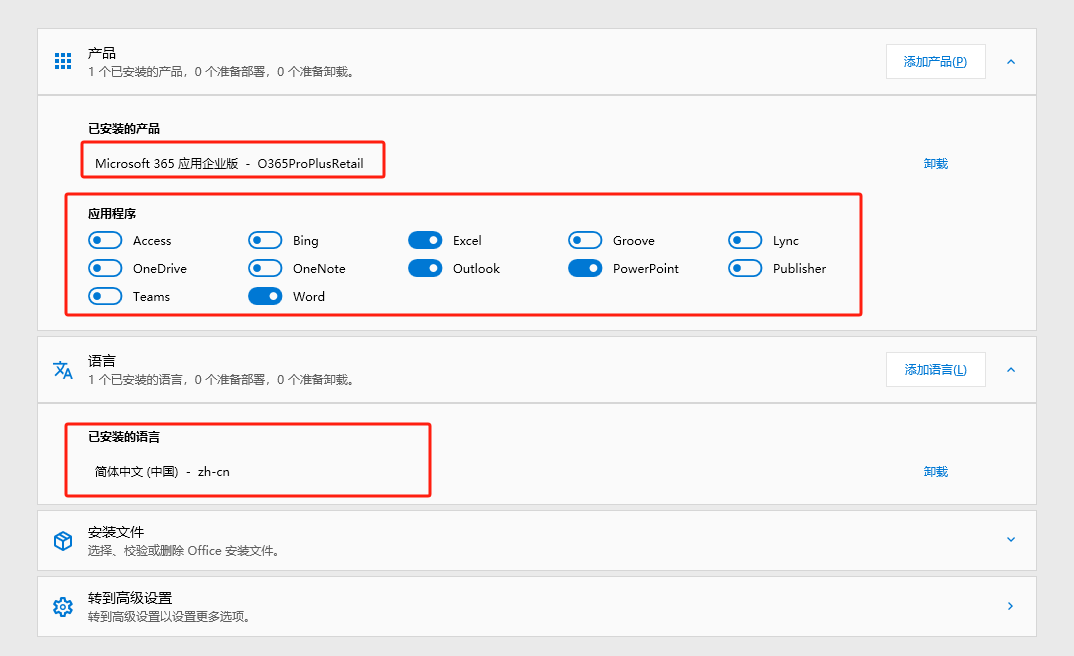Enable the Teams application switch

(x=105, y=297)
